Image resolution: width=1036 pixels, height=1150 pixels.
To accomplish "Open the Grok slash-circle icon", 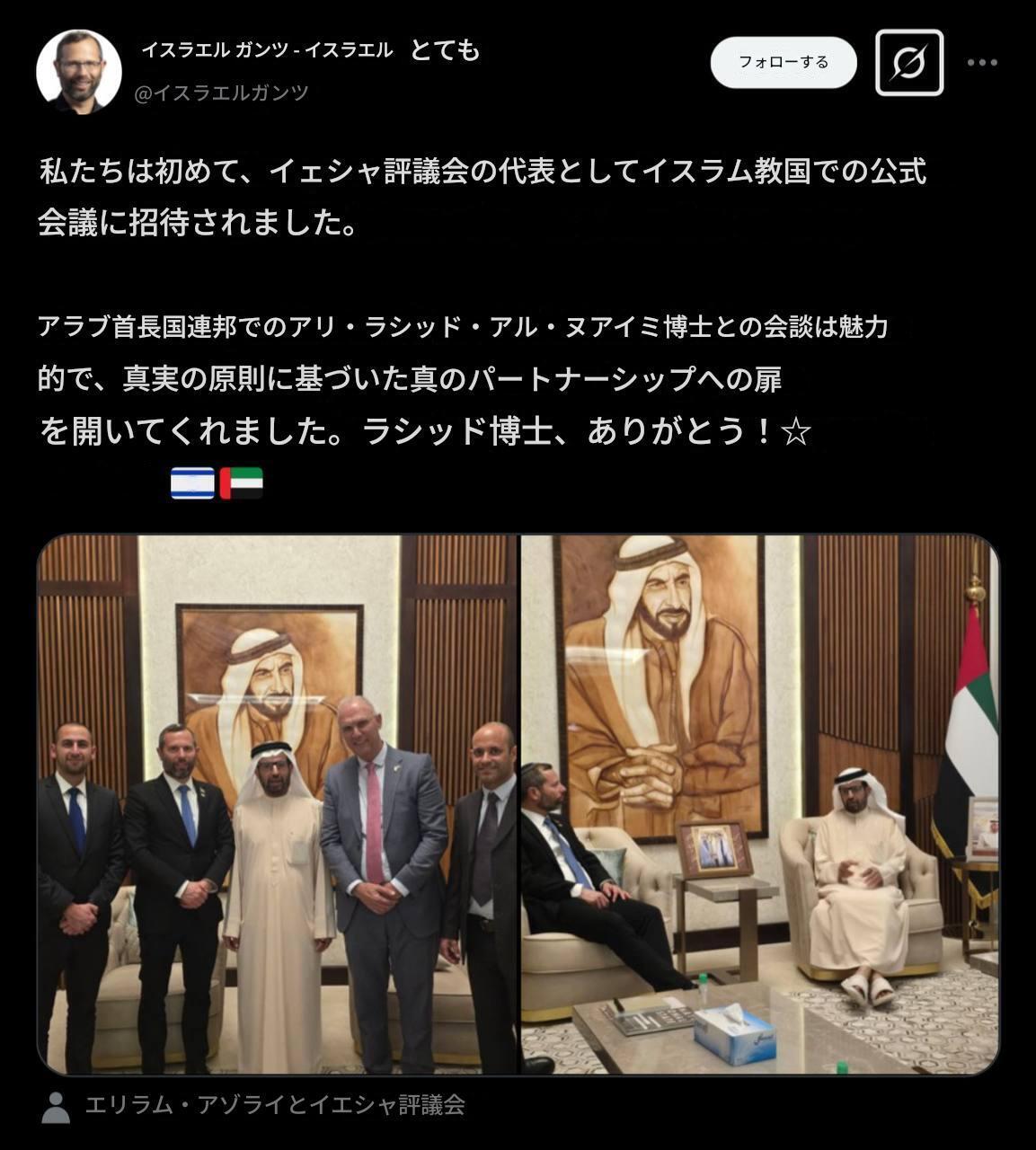I will (x=909, y=63).
